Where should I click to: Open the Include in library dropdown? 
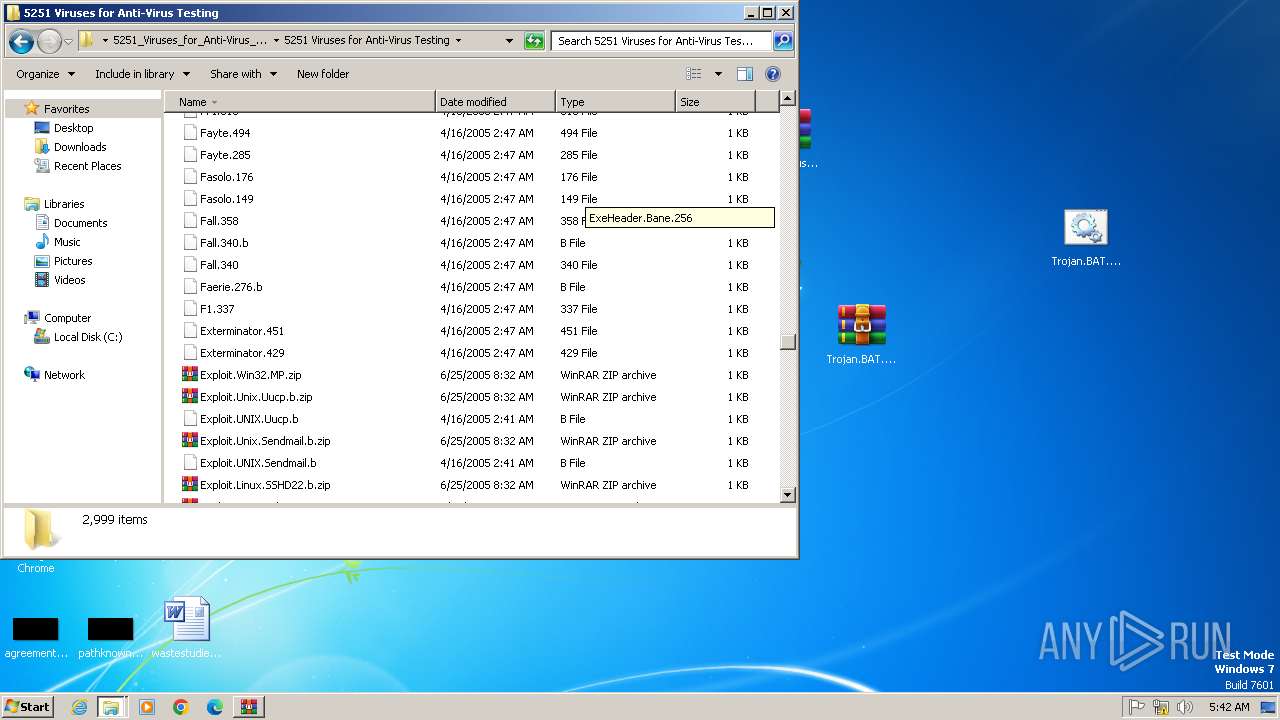[x=142, y=74]
